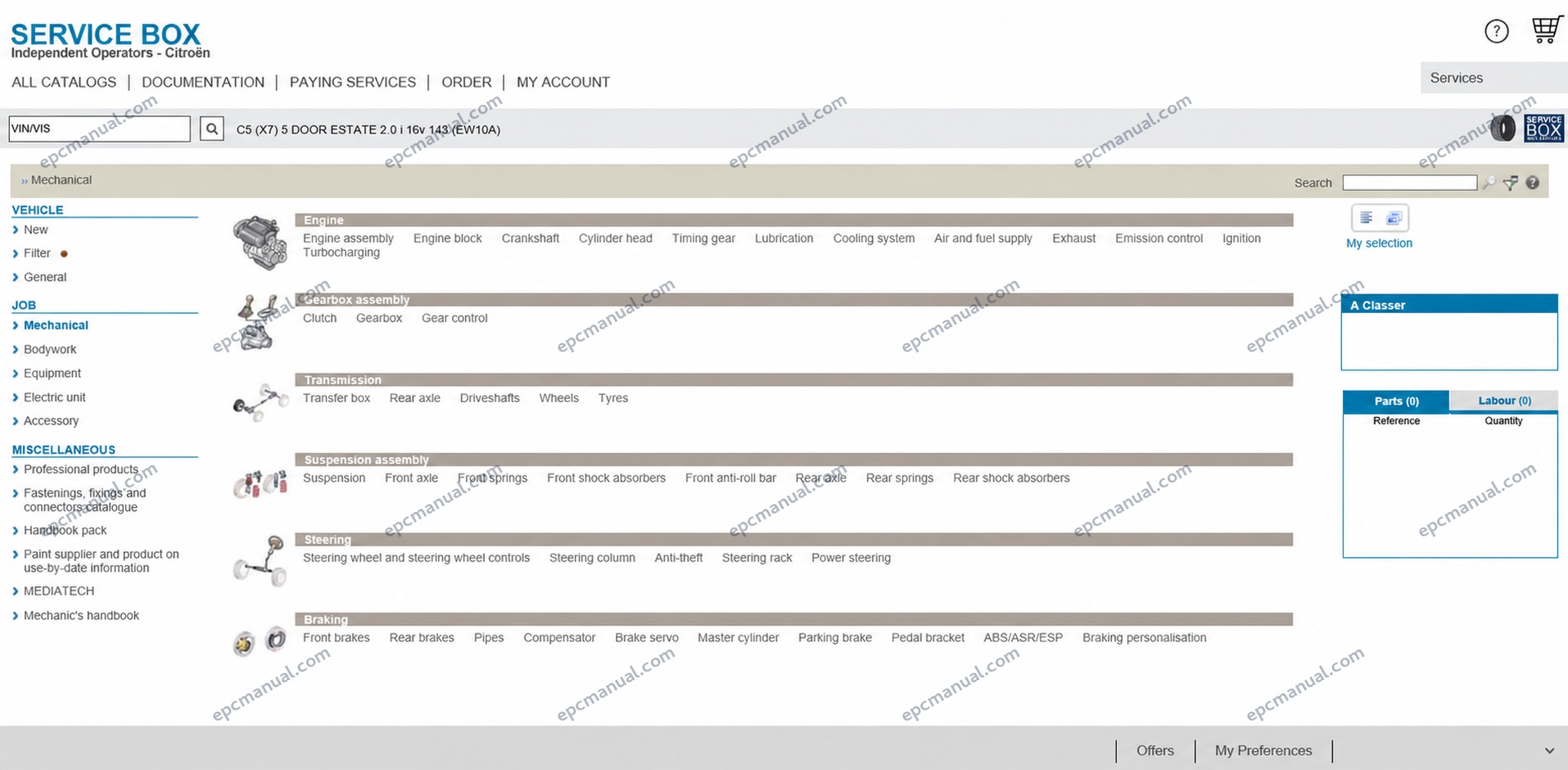Open the Tyres link
The height and width of the screenshot is (770, 1568).
pos(613,398)
